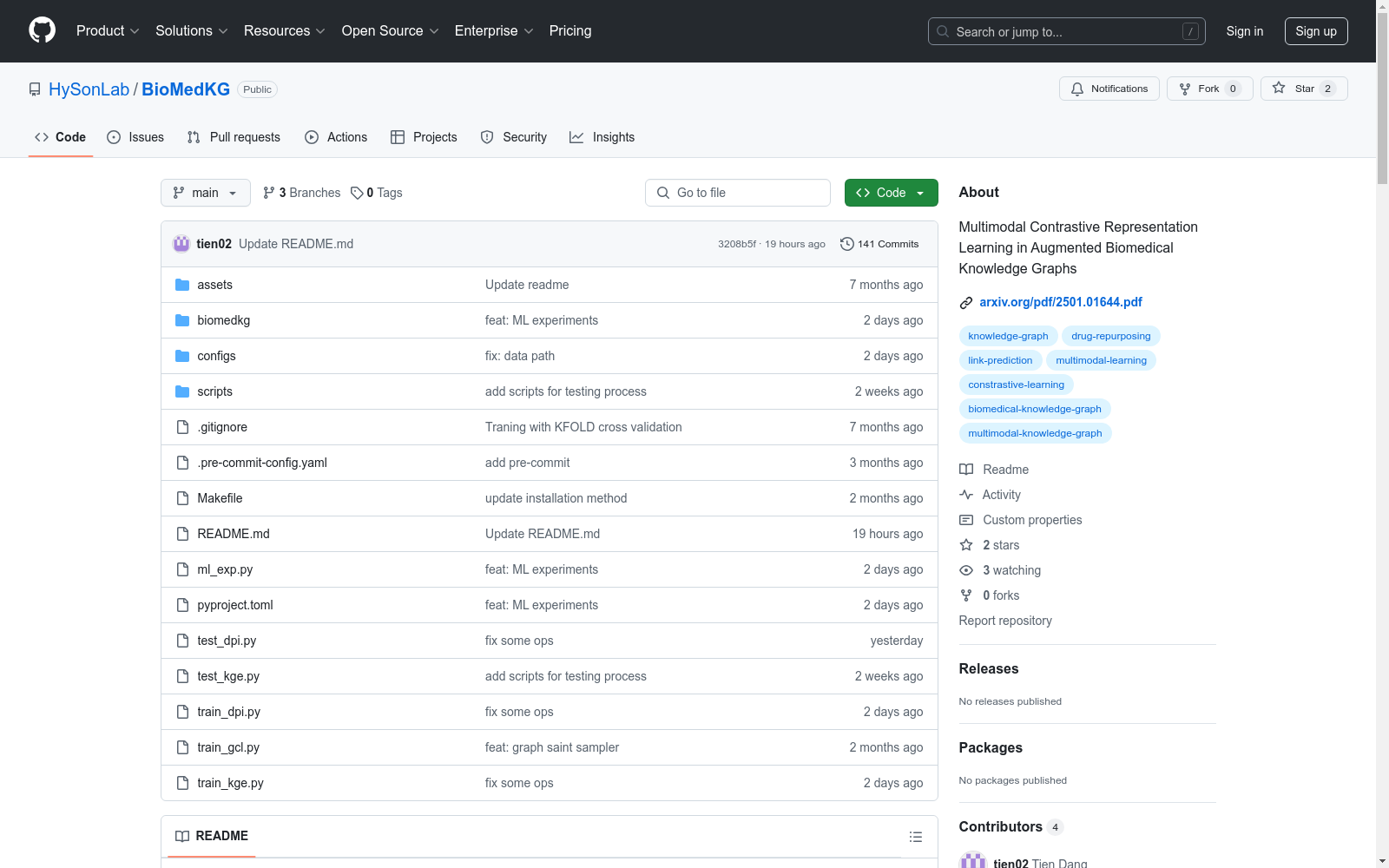1389x868 pixels.
Task: Click the commit history clock icon
Action: (x=846, y=244)
